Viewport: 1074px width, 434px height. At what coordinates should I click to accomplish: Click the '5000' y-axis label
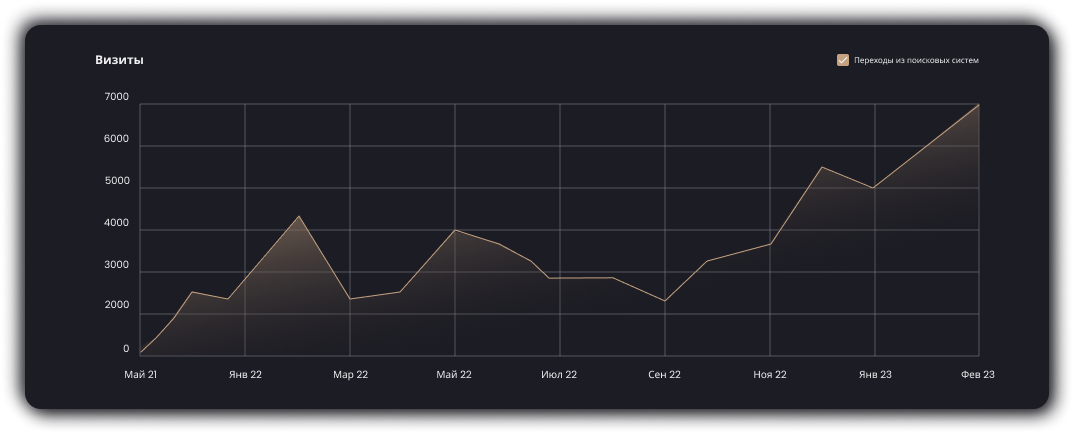116,181
